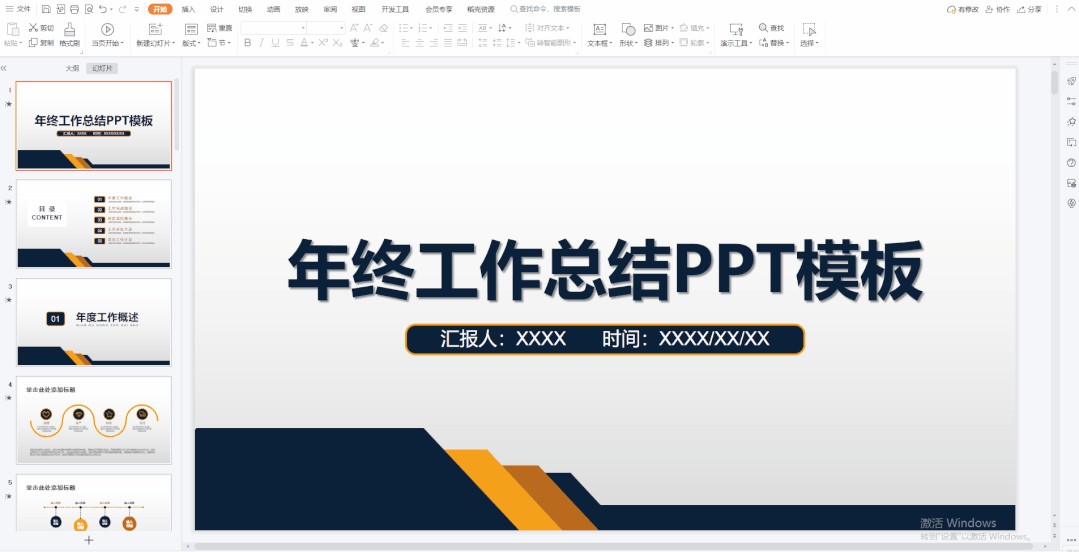Click the Find (查找) magnifier icon
1079x552 pixels.
coord(763,28)
